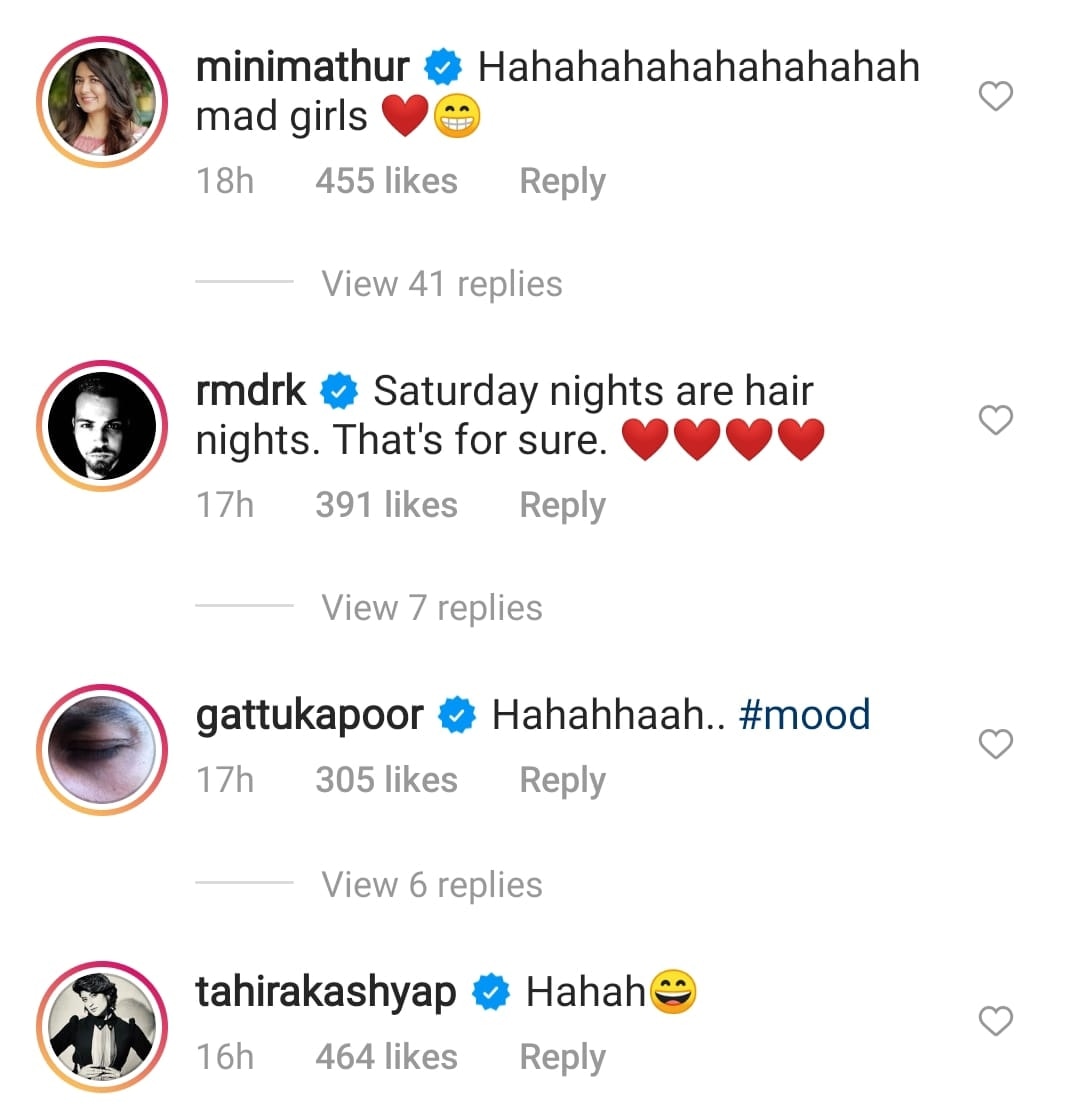The height and width of the screenshot is (1114, 1079).
Task: Expand View 7 replies
Action: tap(431, 608)
